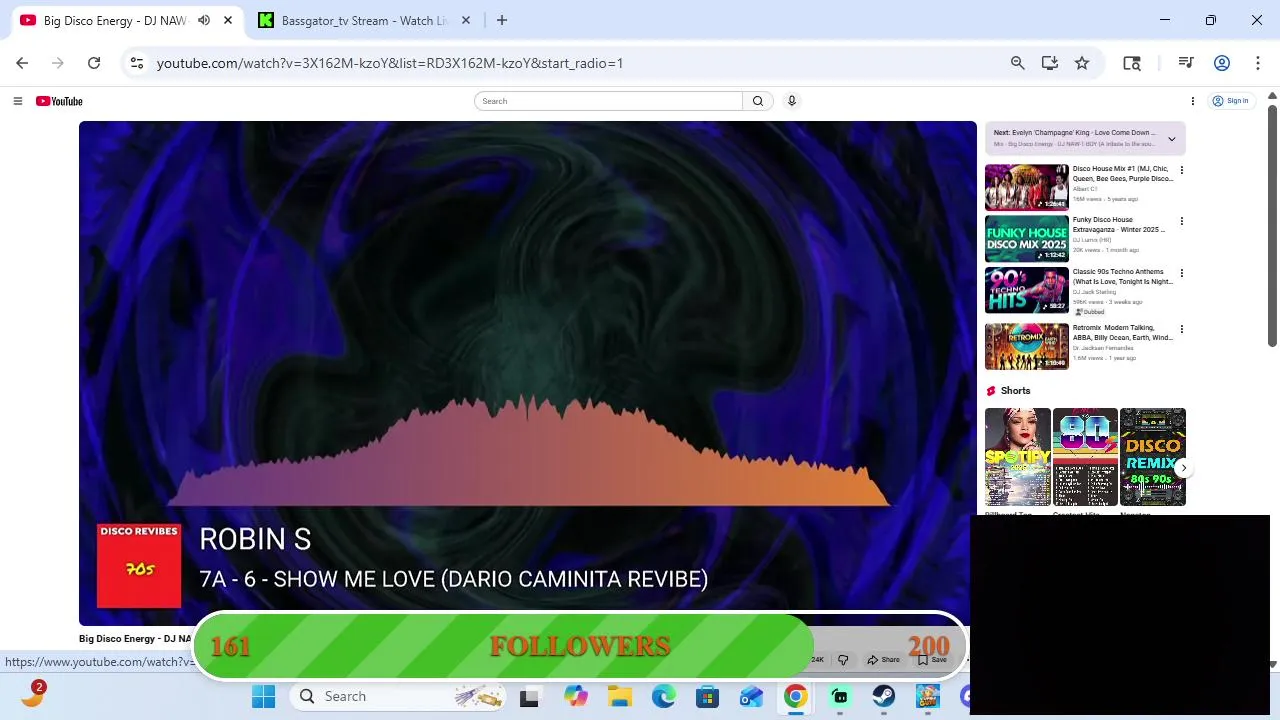Open YouTube hamburger guide menu

[x=17, y=101]
